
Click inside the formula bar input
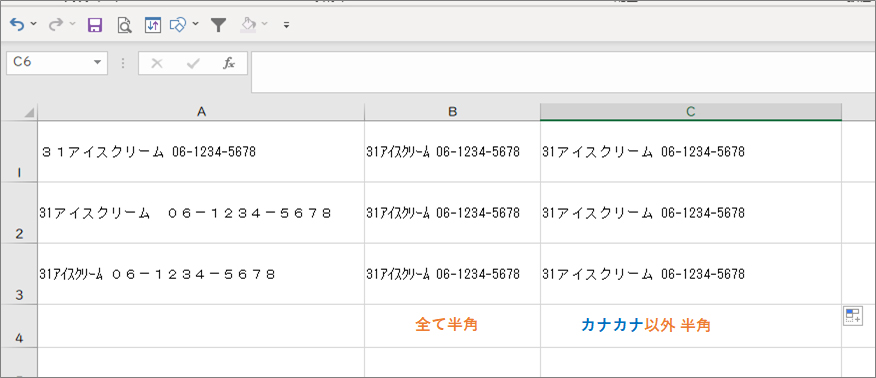tap(563, 71)
